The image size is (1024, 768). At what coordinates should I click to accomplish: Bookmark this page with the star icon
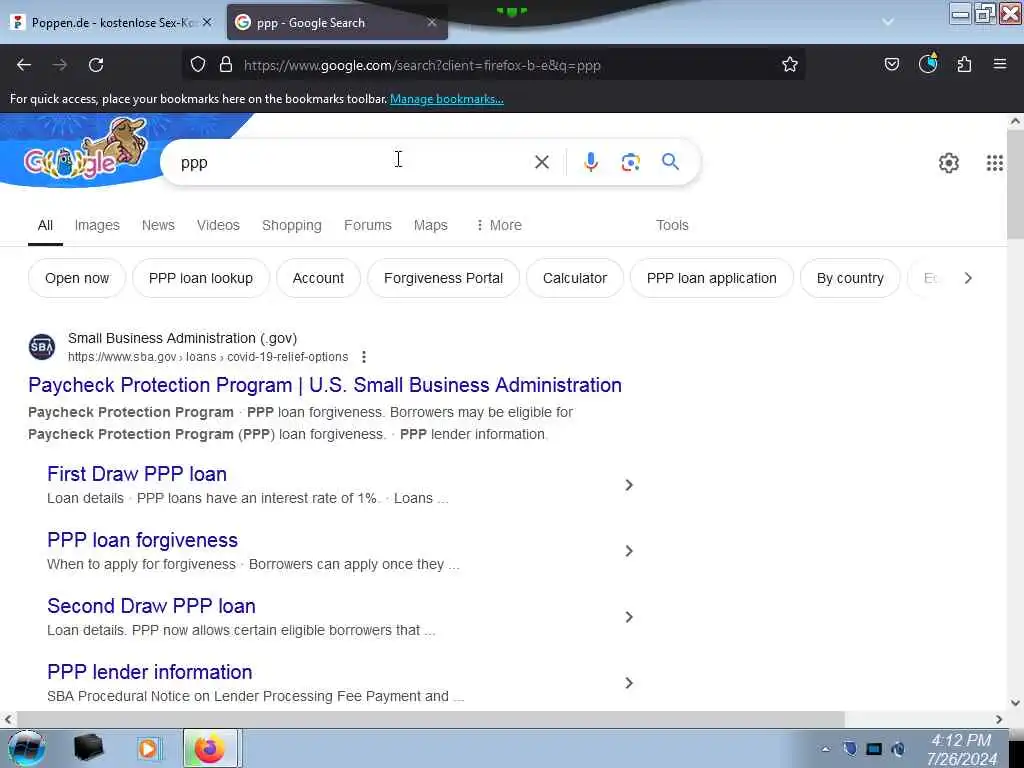pyautogui.click(x=790, y=64)
